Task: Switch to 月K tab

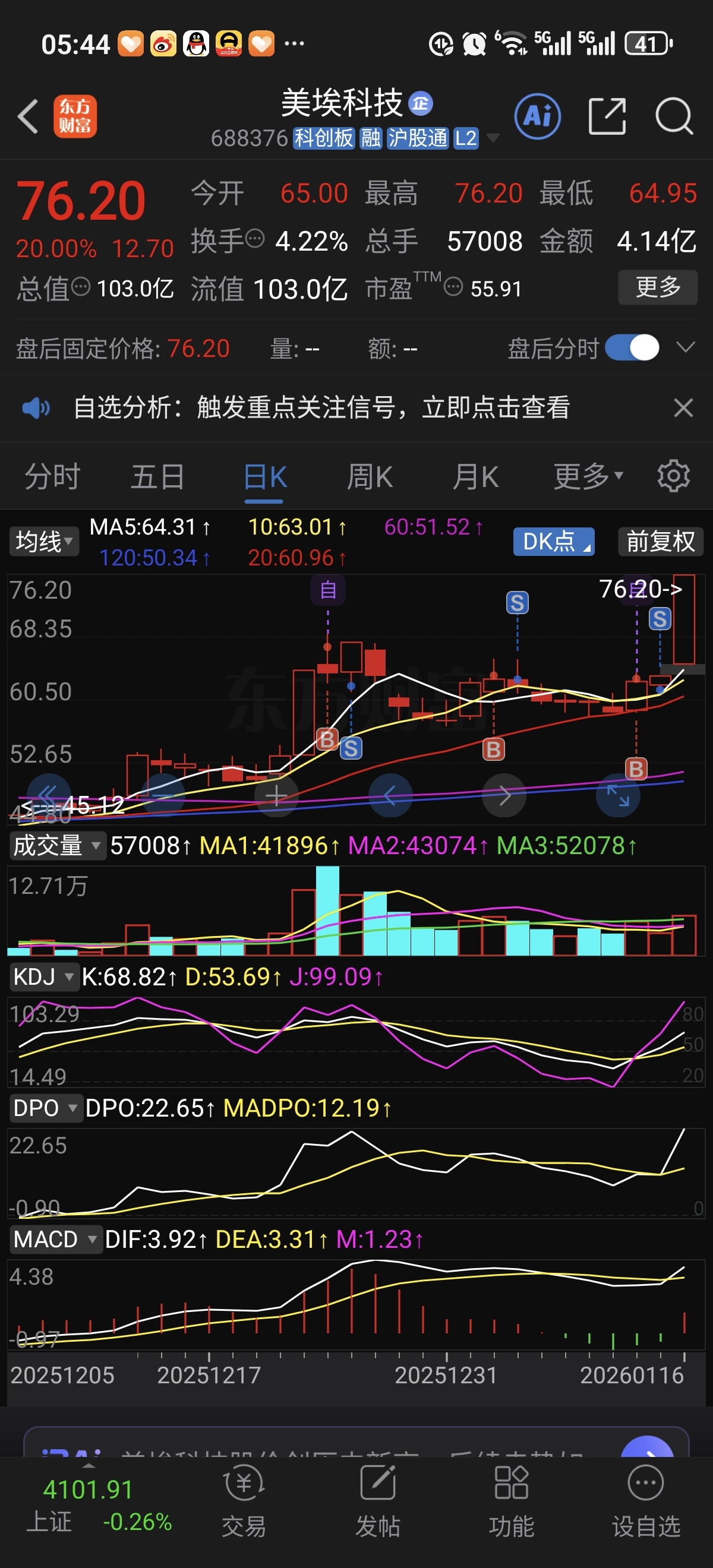Action: pos(475,476)
